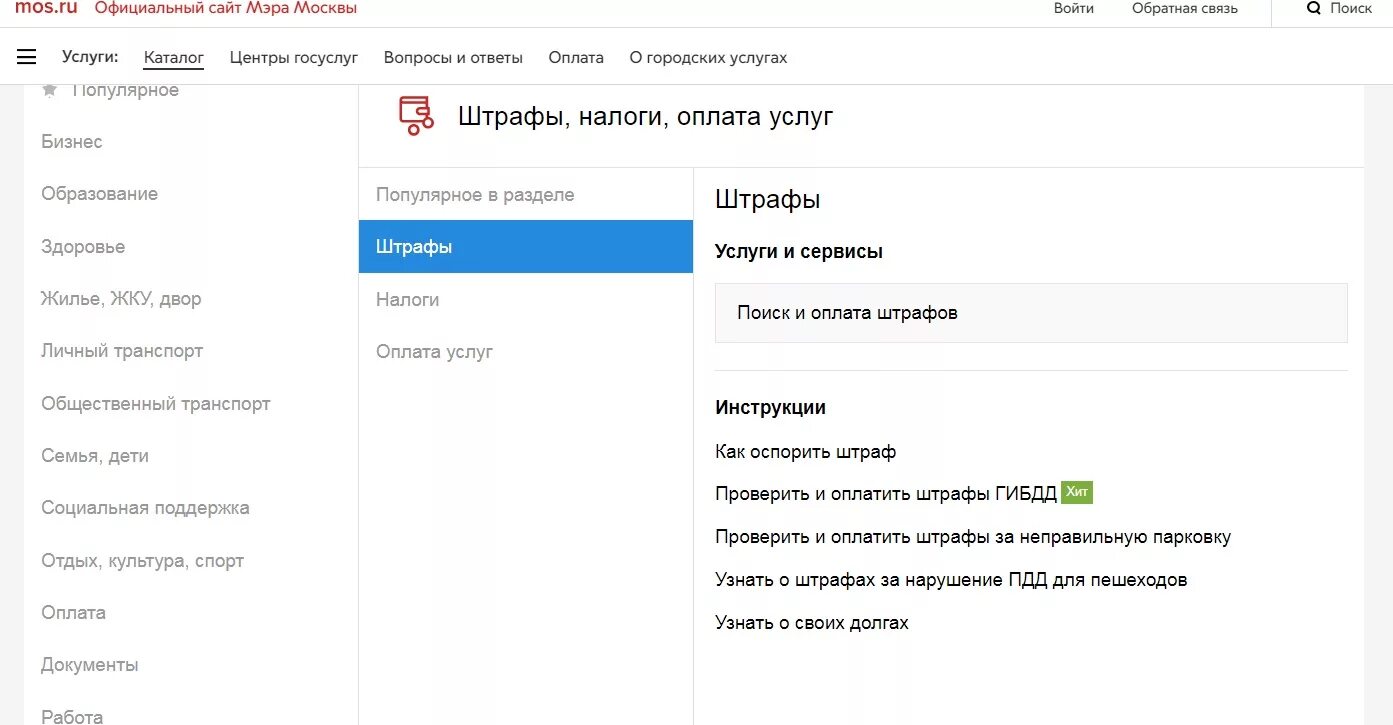Click the Услуги: label in navigation
1393x725 pixels.
point(90,57)
